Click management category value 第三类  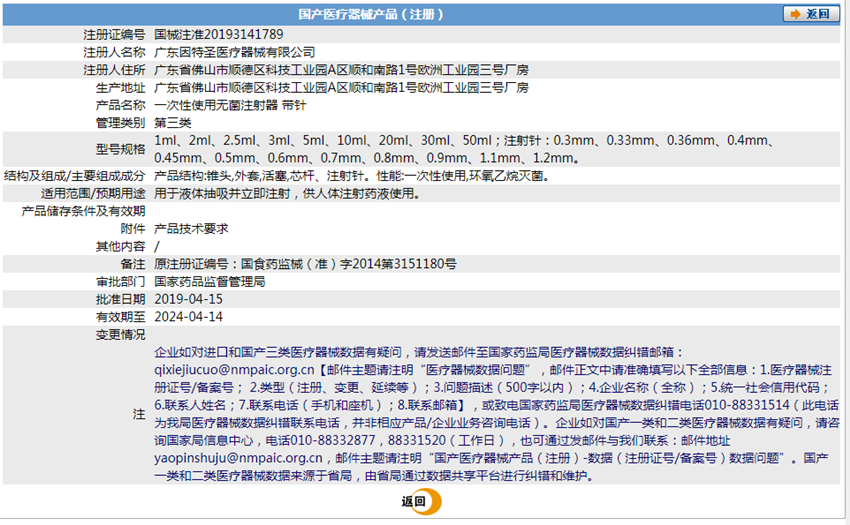tap(173, 123)
